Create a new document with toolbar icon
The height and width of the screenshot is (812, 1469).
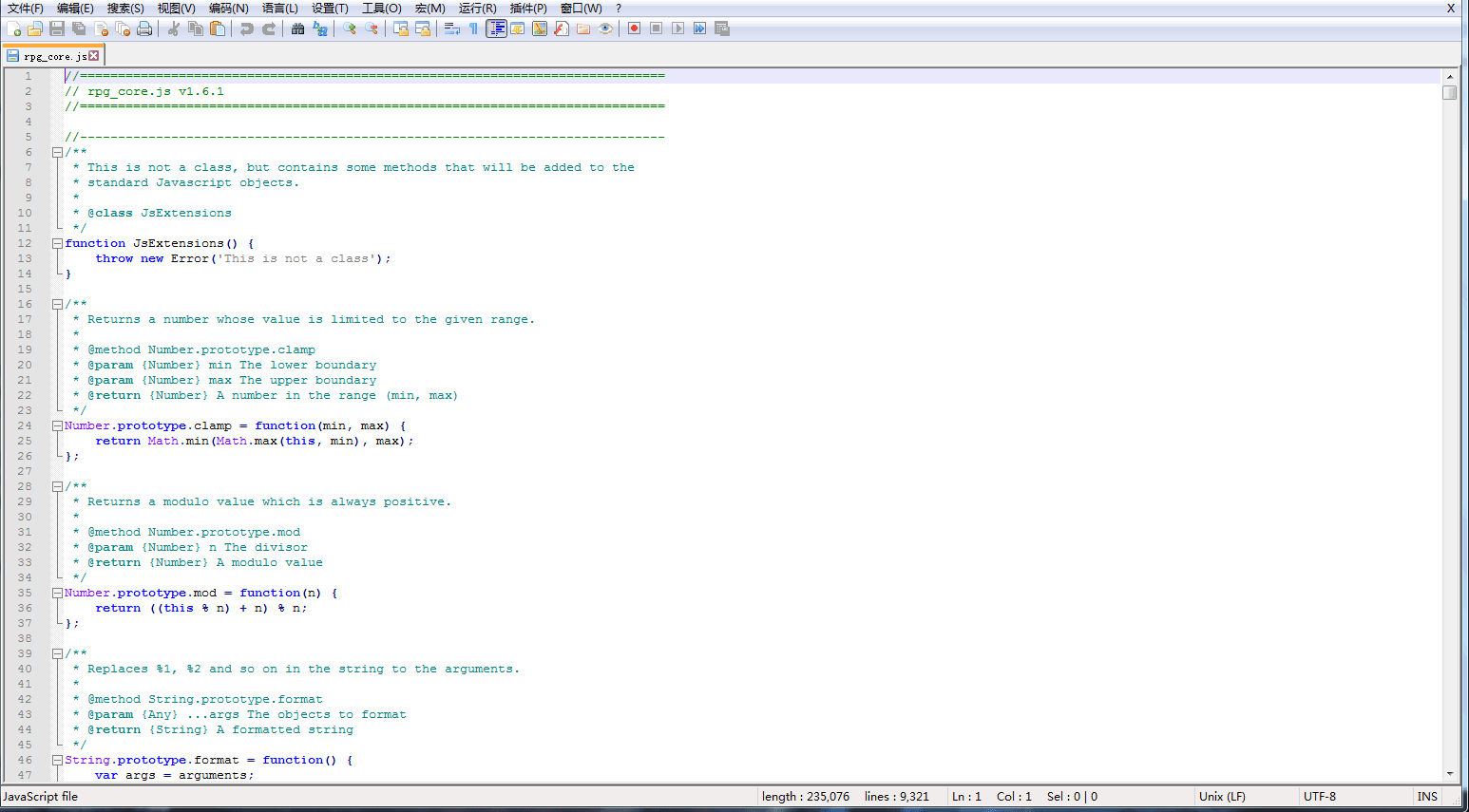(x=13, y=28)
